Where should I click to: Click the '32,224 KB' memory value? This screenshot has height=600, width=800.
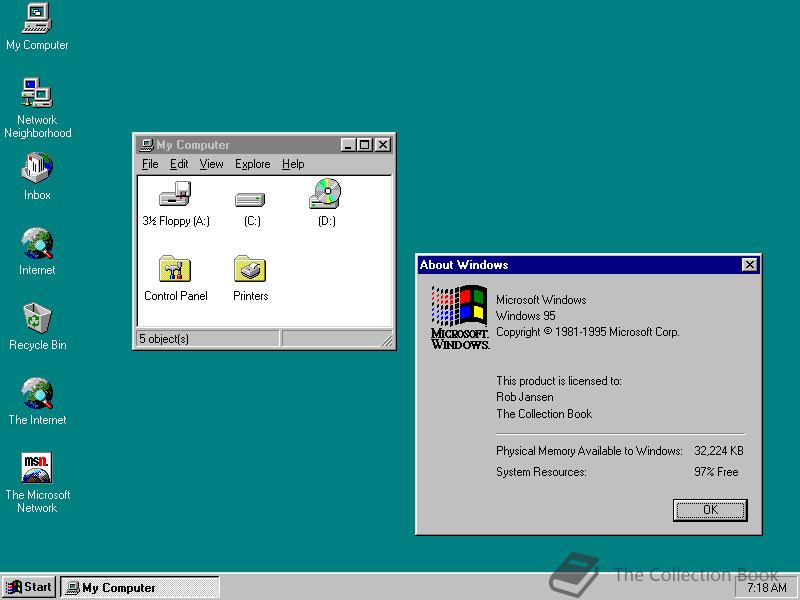point(718,451)
